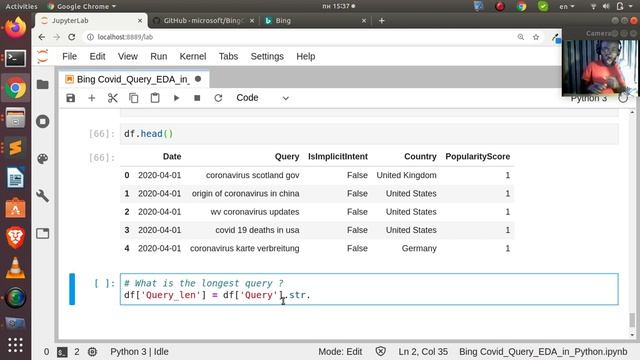Cut selected cell with scissors icon
The image size is (640, 360).
[113, 98]
